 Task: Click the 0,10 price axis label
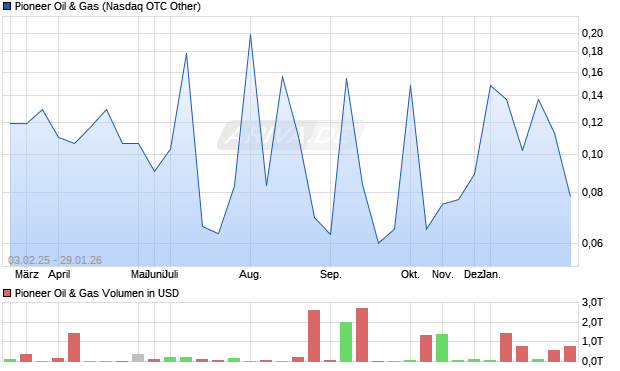coord(592,154)
